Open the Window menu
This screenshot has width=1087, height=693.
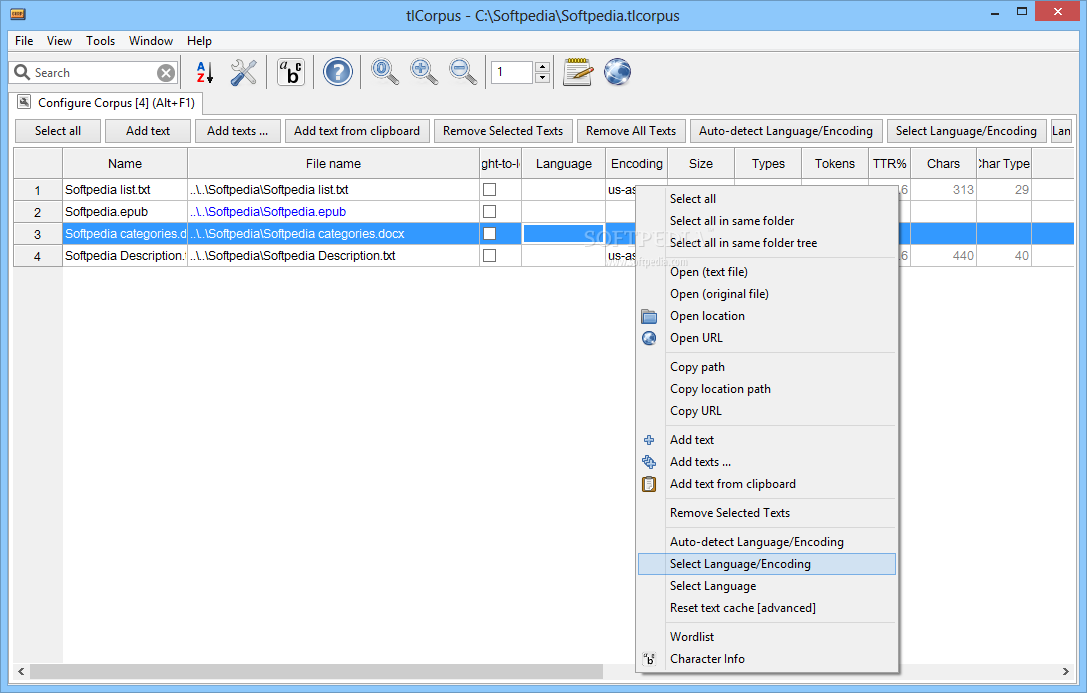pyautogui.click(x=150, y=41)
